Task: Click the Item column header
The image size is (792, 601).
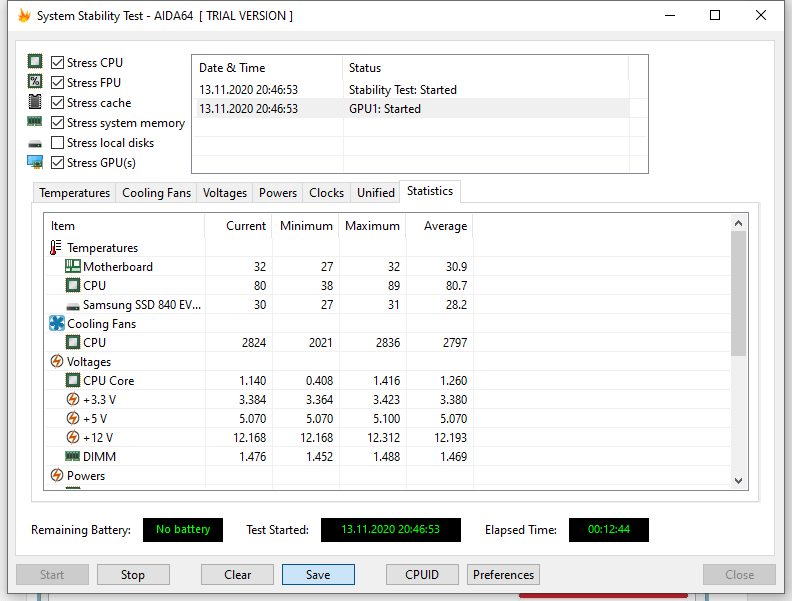Action: click(x=124, y=226)
